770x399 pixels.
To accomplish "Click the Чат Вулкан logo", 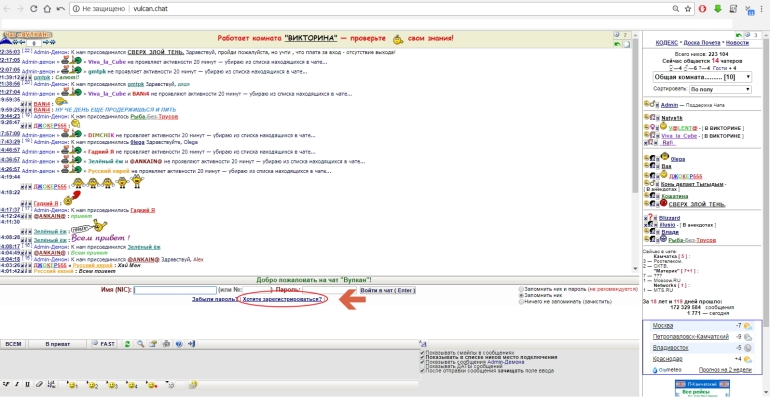I will point(28,35).
